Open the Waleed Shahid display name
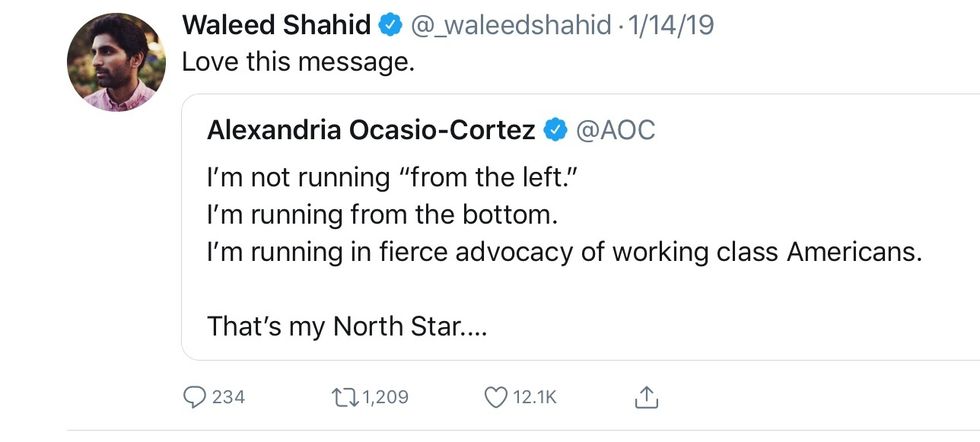 (x=274, y=26)
